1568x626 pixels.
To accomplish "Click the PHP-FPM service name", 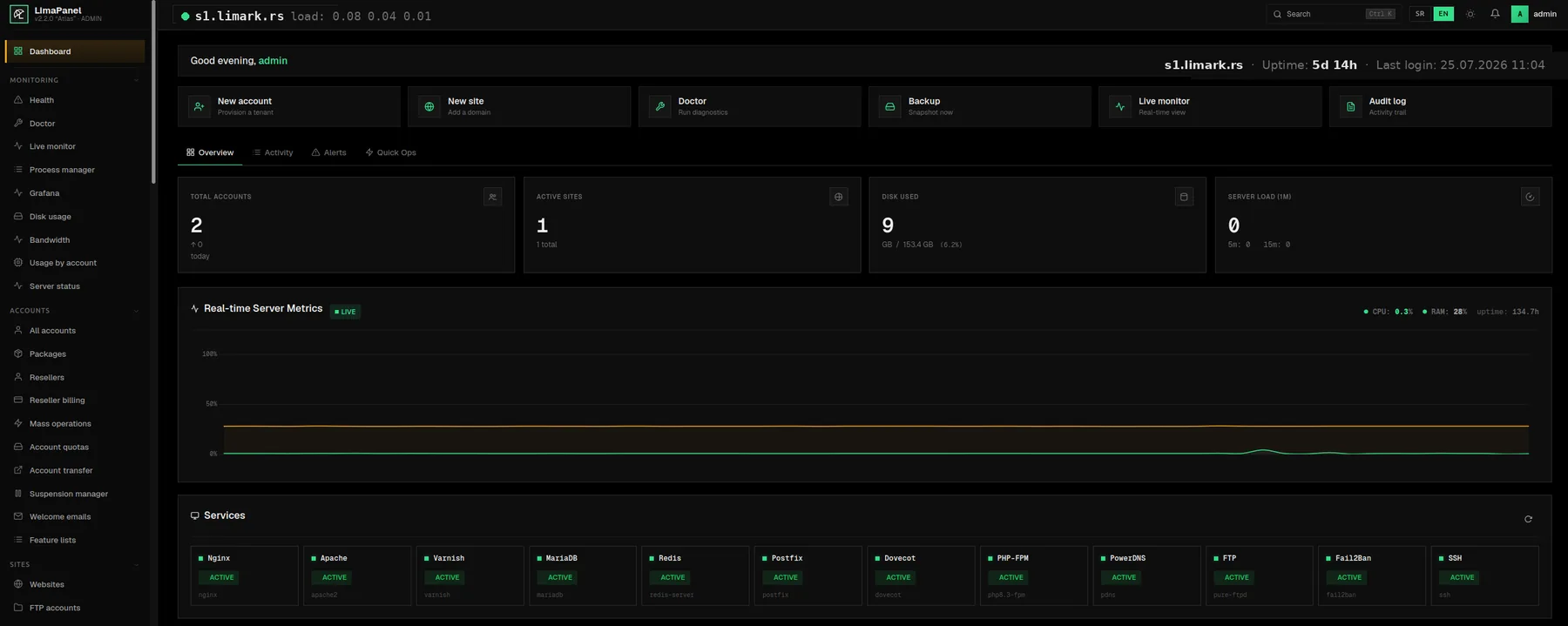I will pyautogui.click(x=1012, y=558).
